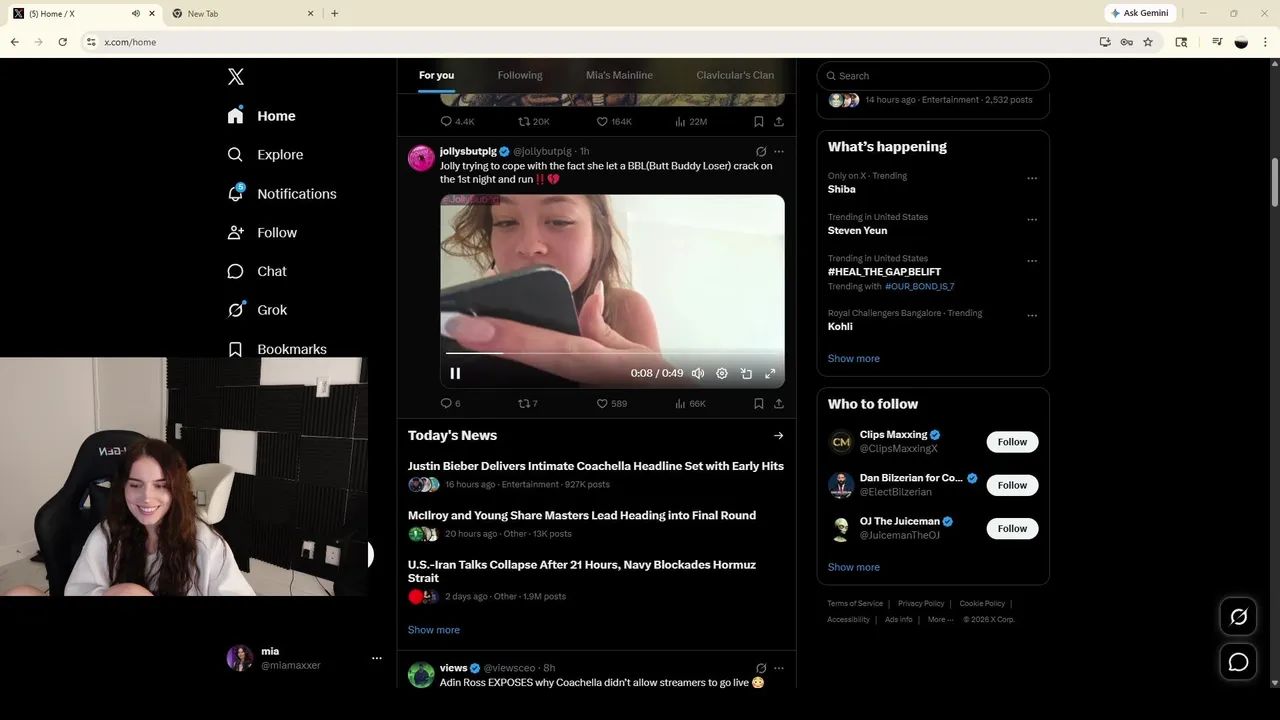
Task: Switch to Mia's Mainline tab
Action: tap(619, 75)
